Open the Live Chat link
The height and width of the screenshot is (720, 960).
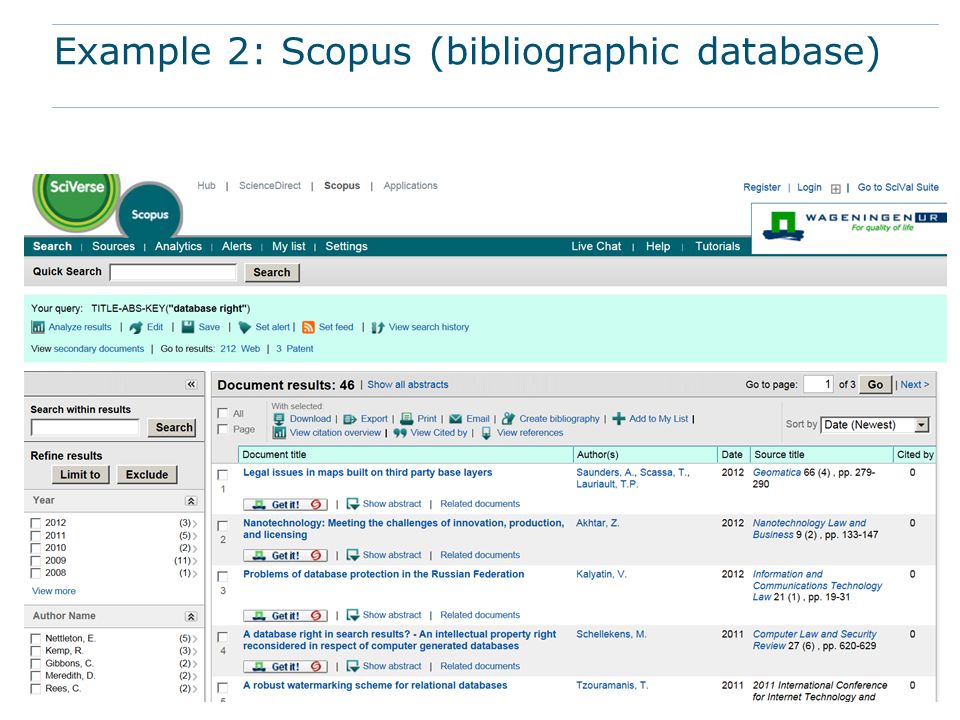[x=596, y=246]
